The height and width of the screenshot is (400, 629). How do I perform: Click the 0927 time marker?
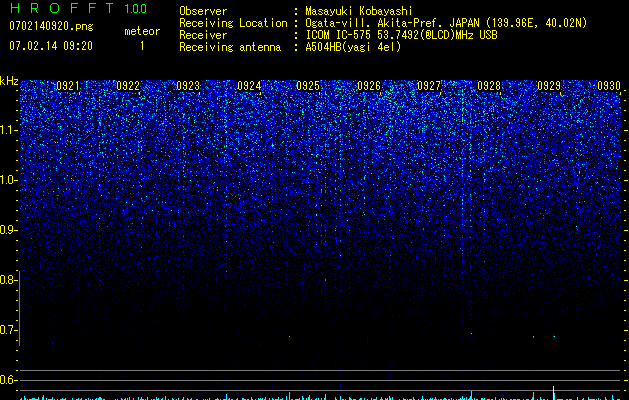429,86
